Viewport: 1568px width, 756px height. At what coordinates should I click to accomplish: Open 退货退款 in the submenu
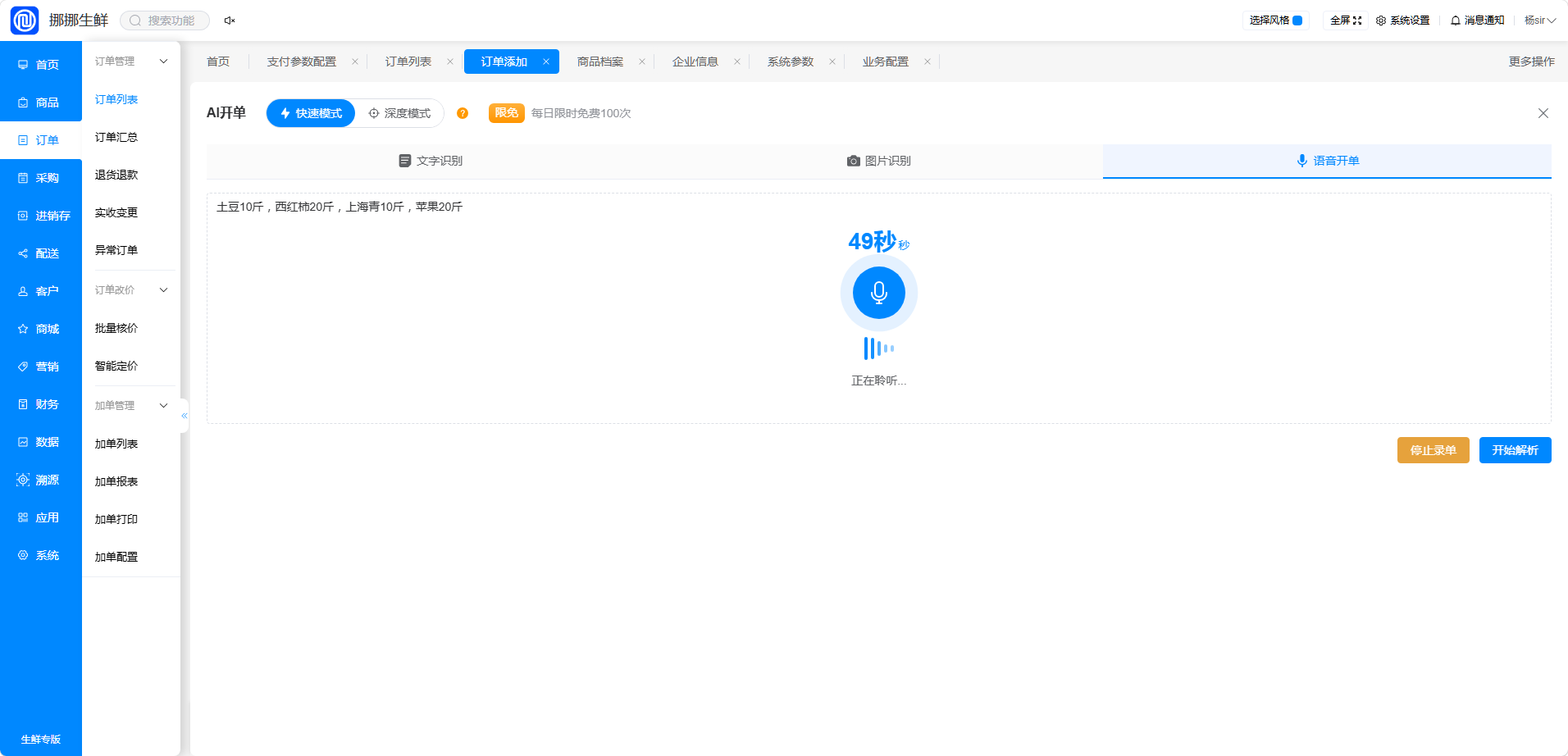116,175
